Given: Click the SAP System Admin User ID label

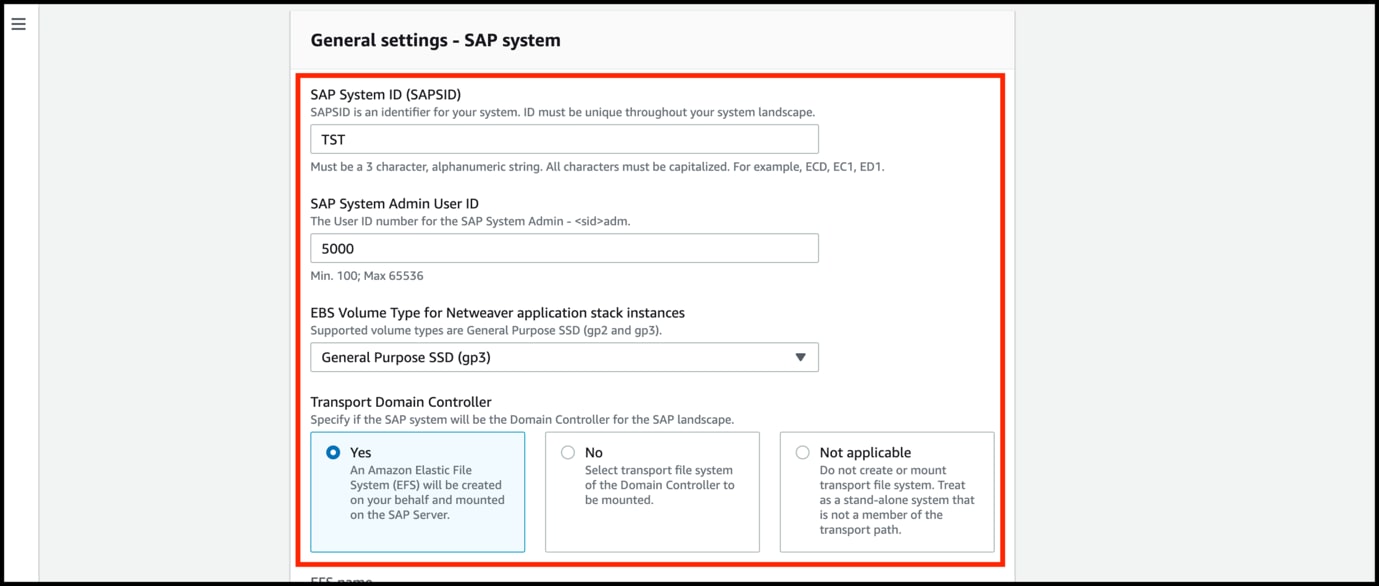Looking at the screenshot, I should tap(394, 204).
